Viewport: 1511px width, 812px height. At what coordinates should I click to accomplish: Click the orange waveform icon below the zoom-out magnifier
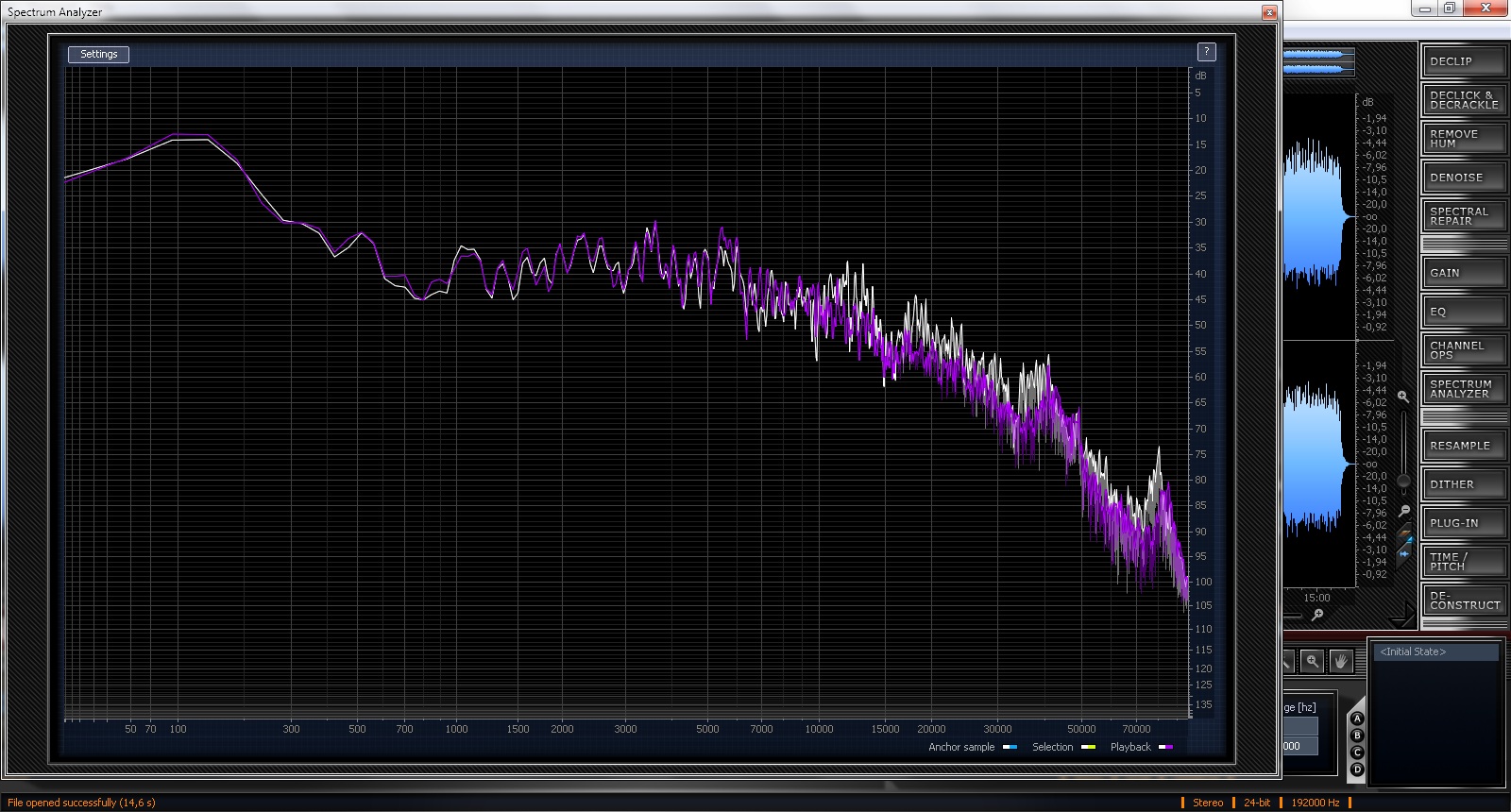coord(1404,534)
